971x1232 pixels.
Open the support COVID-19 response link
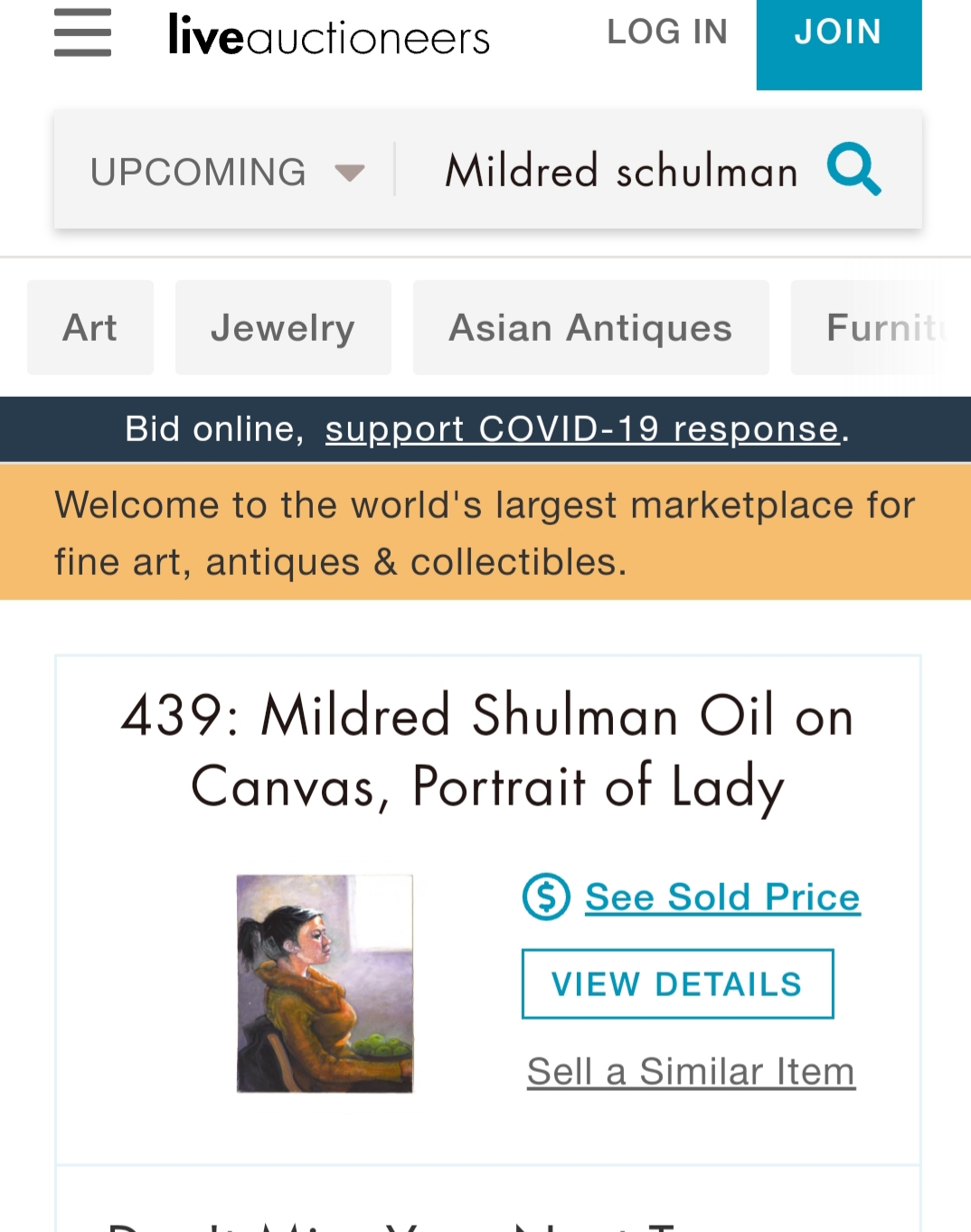pyautogui.click(x=582, y=429)
